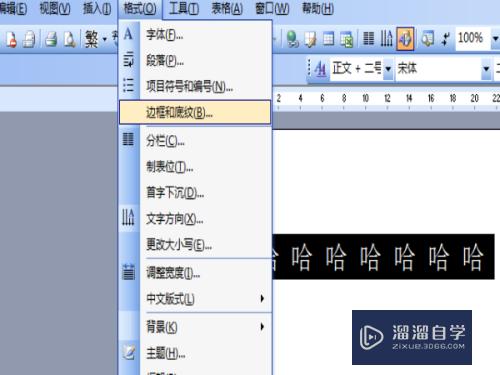Click the Show/Hide formatting marks icon
This screenshot has width=500, height=375.
click(x=445, y=39)
